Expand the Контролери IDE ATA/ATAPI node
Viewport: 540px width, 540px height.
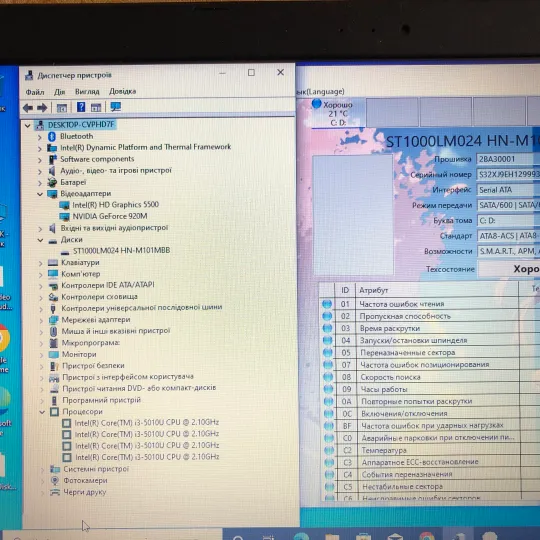pyautogui.click(x=41, y=286)
